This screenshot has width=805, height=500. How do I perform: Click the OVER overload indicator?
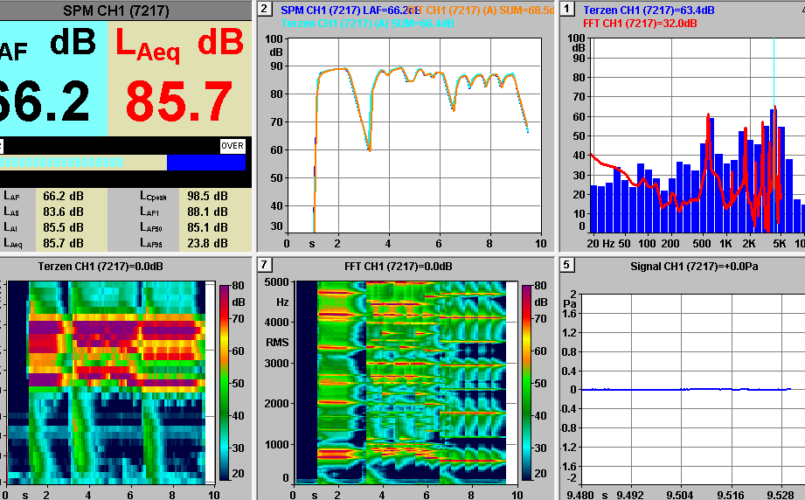click(x=232, y=145)
